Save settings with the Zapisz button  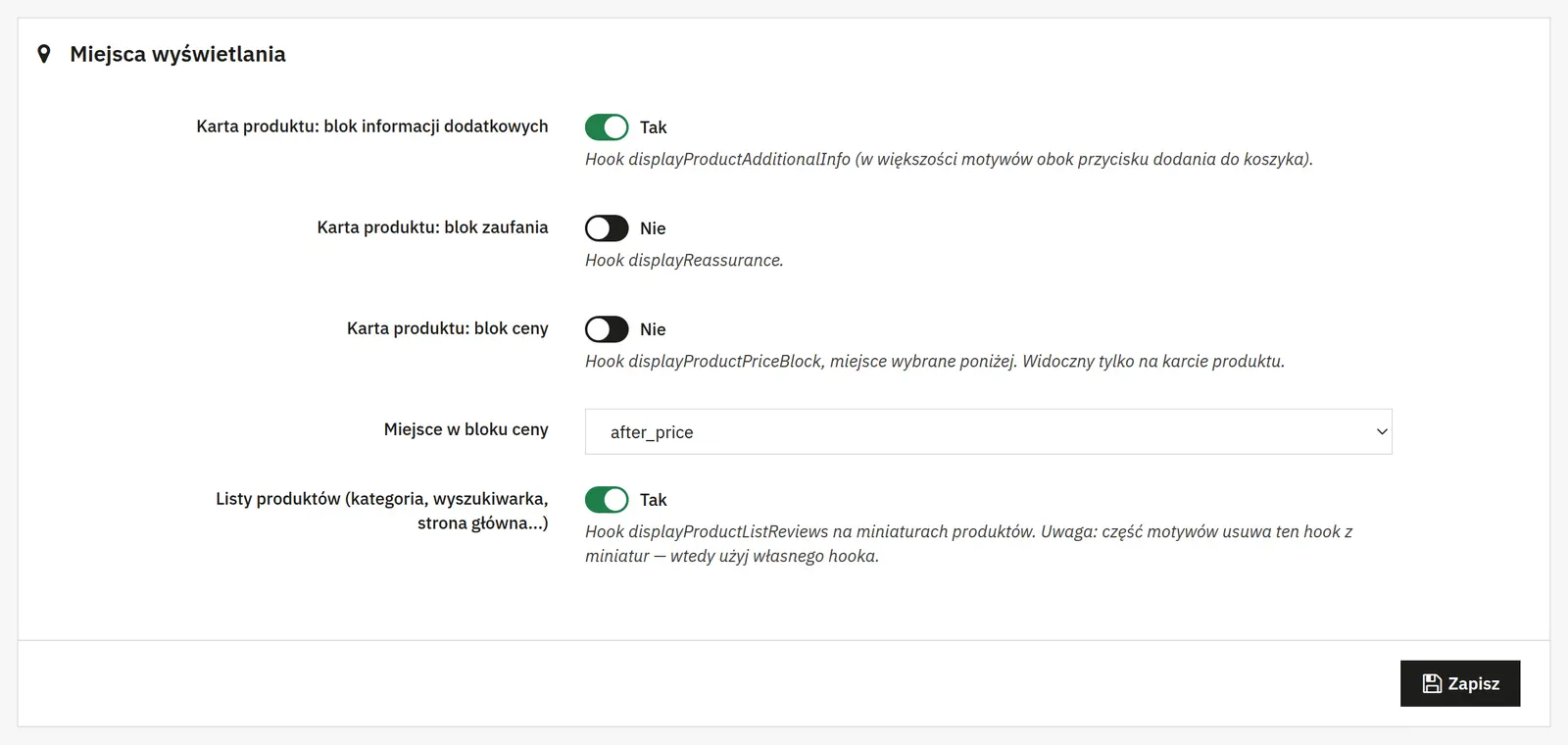coord(1460,683)
